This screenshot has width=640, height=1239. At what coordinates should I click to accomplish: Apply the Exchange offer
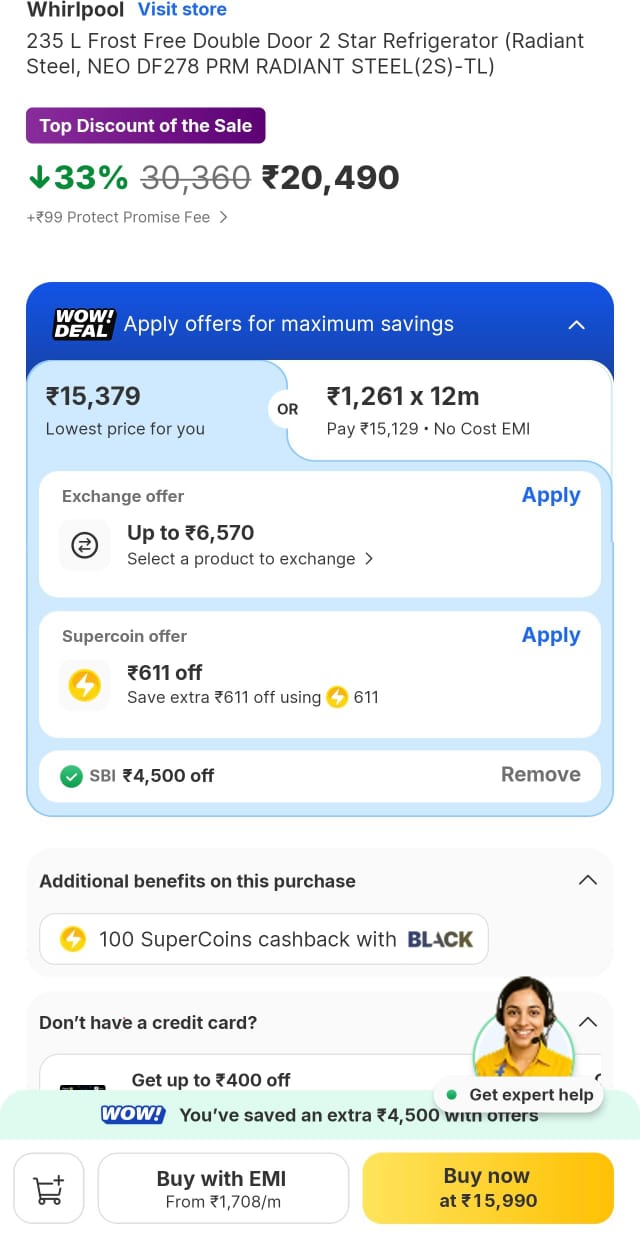pyautogui.click(x=551, y=495)
